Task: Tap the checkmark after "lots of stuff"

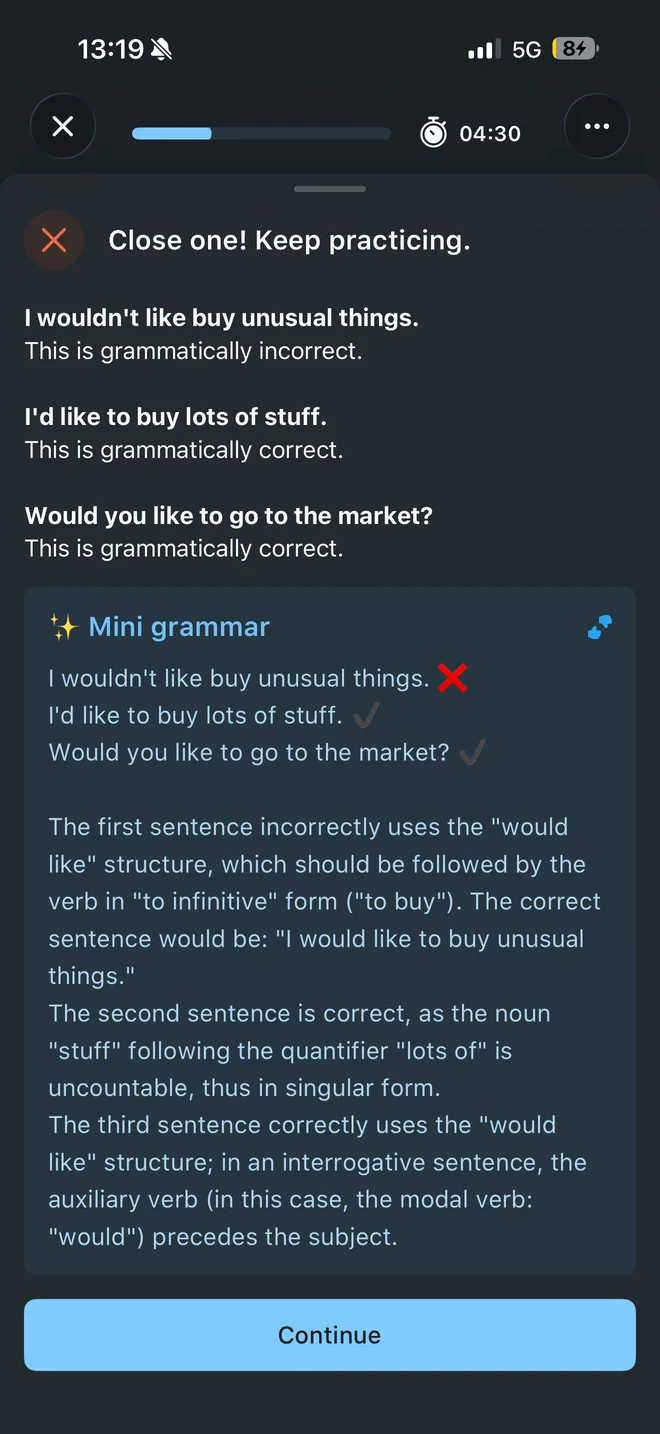Action: [x=366, y=716]
